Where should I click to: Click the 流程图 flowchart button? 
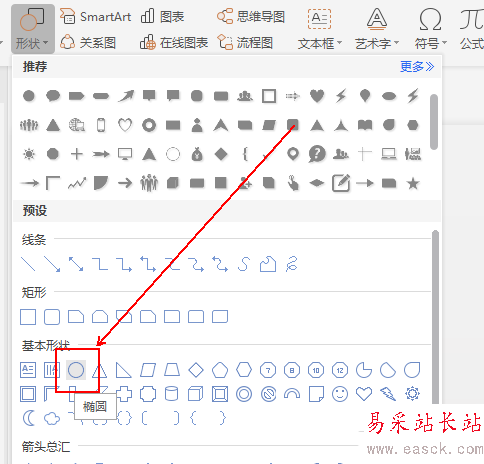click(245, 43)
